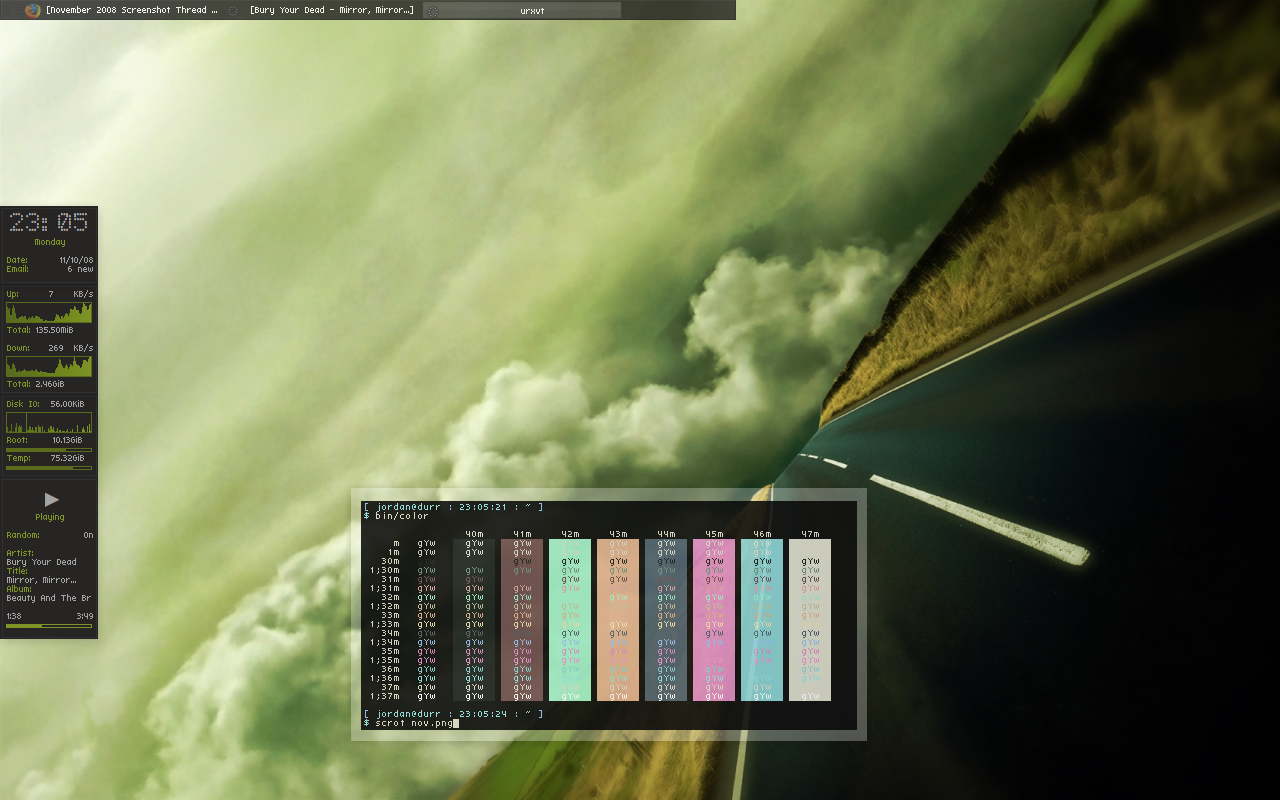Image resolution: width=1280 pixels, height=800 pixels.
Task: Click the light gray 47m color column
Action: (x=810, y=620)
